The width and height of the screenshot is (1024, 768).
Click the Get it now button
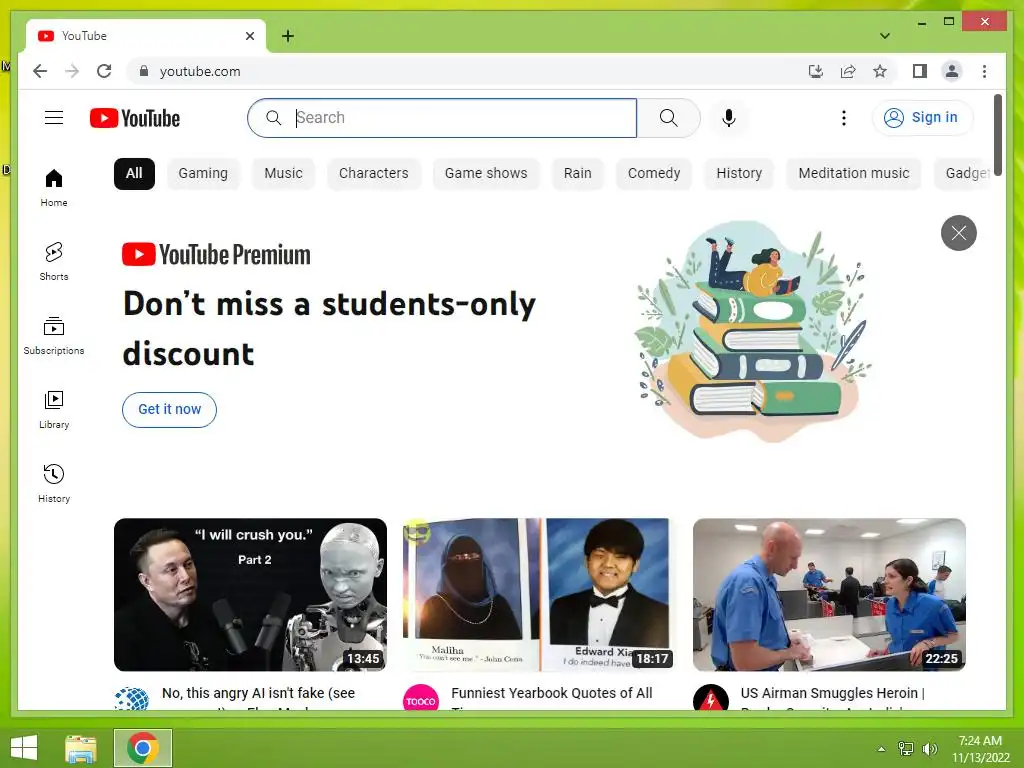click(169, 409)
